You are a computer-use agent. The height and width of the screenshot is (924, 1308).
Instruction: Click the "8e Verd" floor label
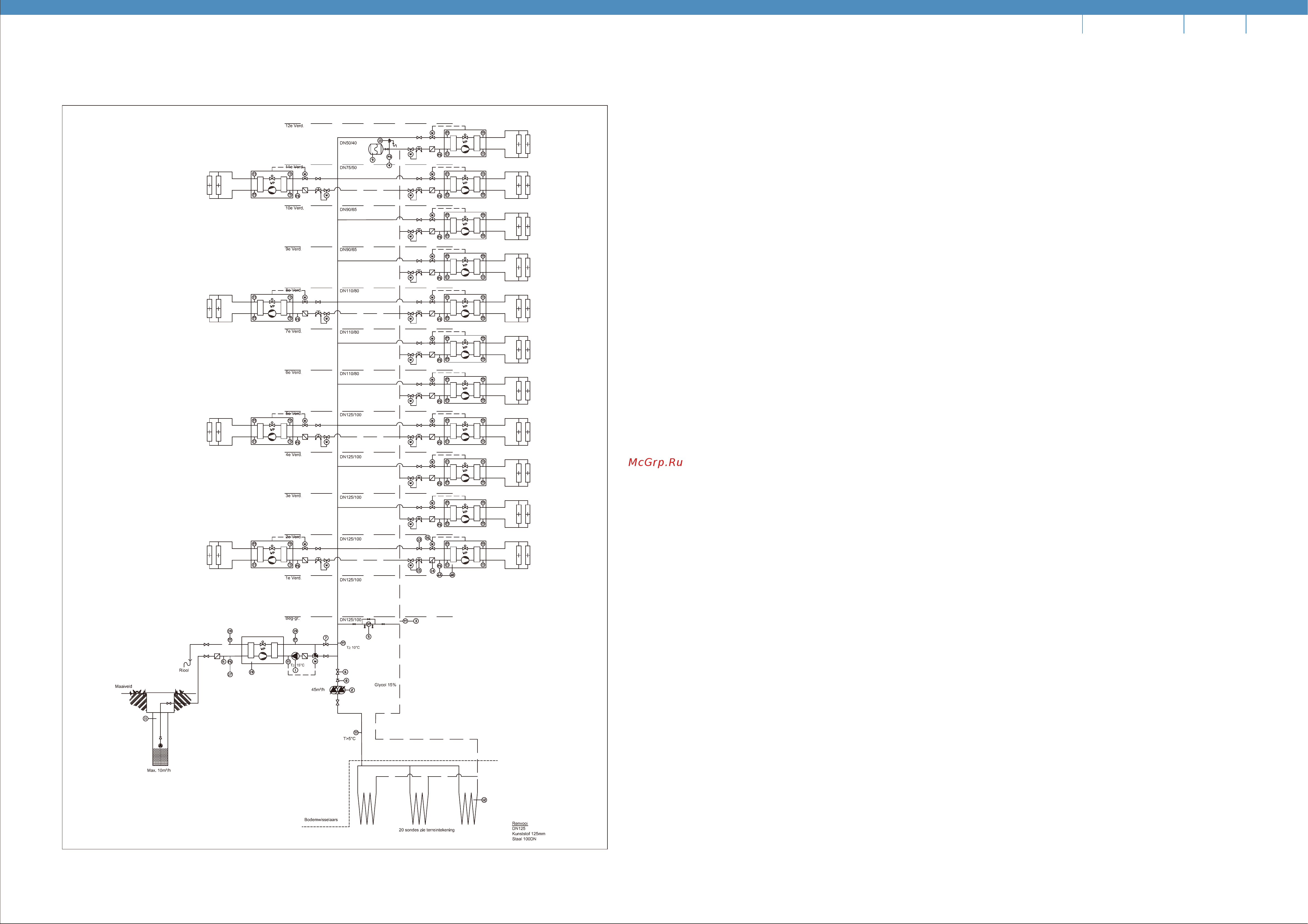click(x=293, y=290)
